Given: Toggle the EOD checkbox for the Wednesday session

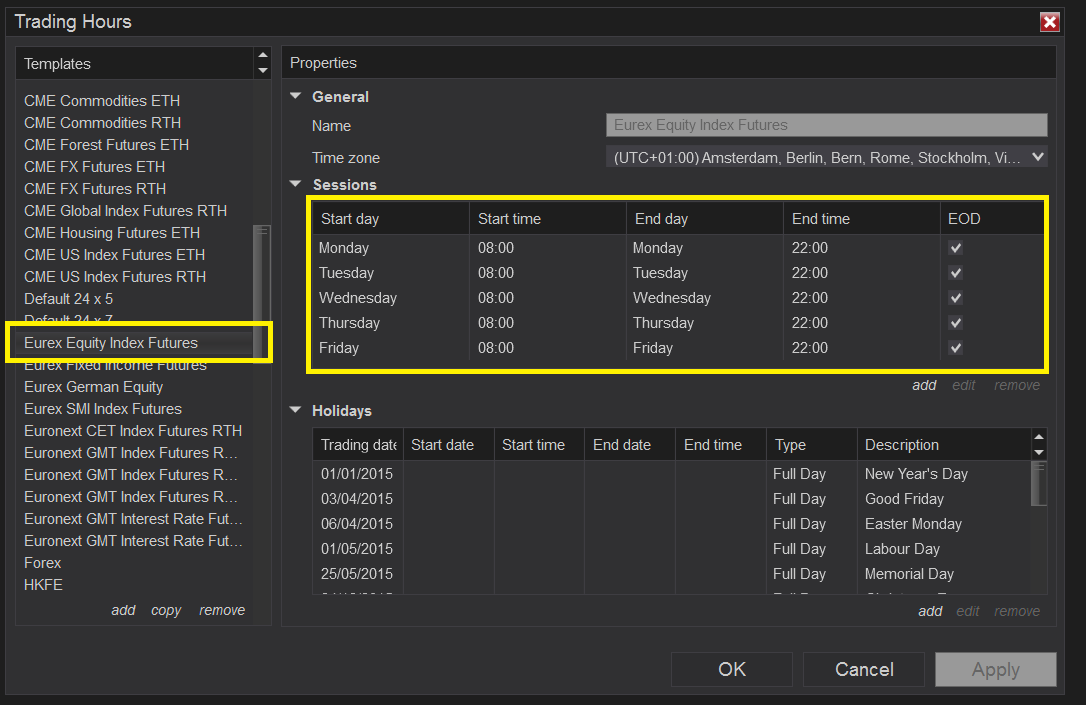Looking at the screenshot, I should (955, 298).
